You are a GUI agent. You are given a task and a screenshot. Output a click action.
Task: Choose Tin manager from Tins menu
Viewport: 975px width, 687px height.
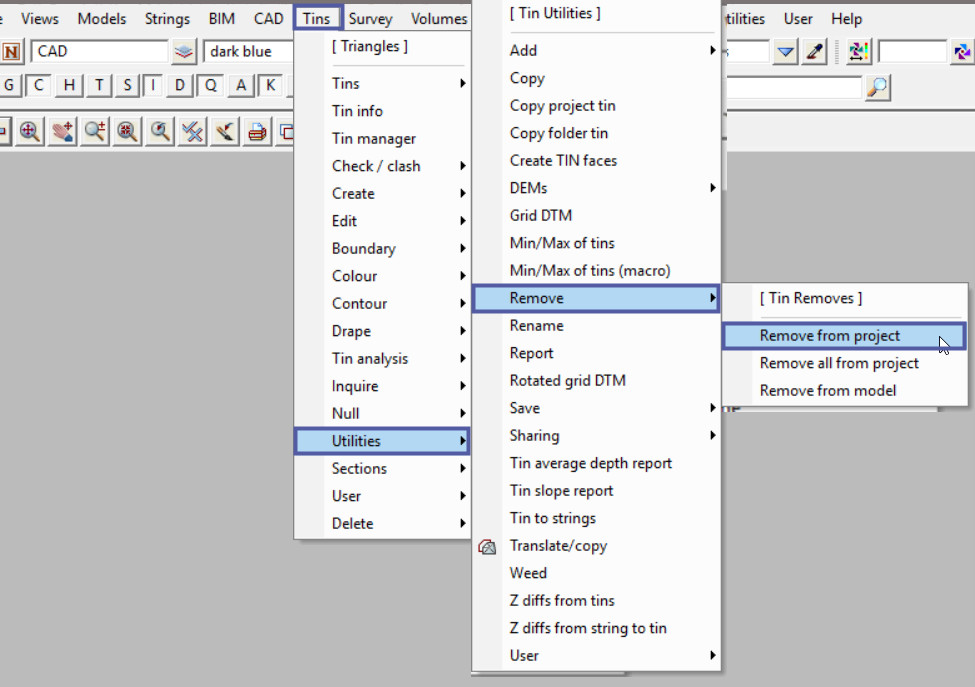click(374, 139)
